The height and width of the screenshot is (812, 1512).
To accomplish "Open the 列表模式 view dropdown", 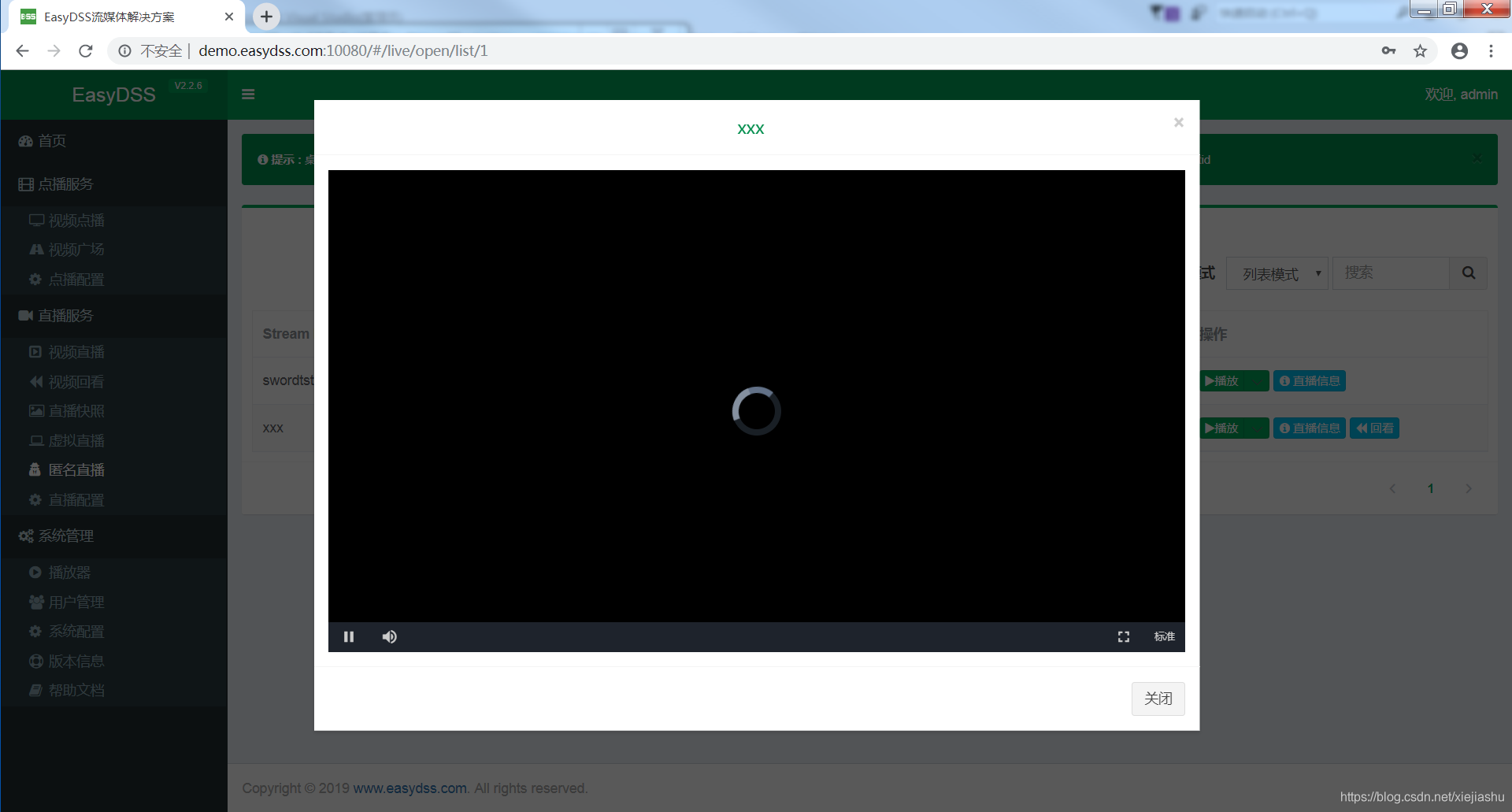I will point(1277,273).
